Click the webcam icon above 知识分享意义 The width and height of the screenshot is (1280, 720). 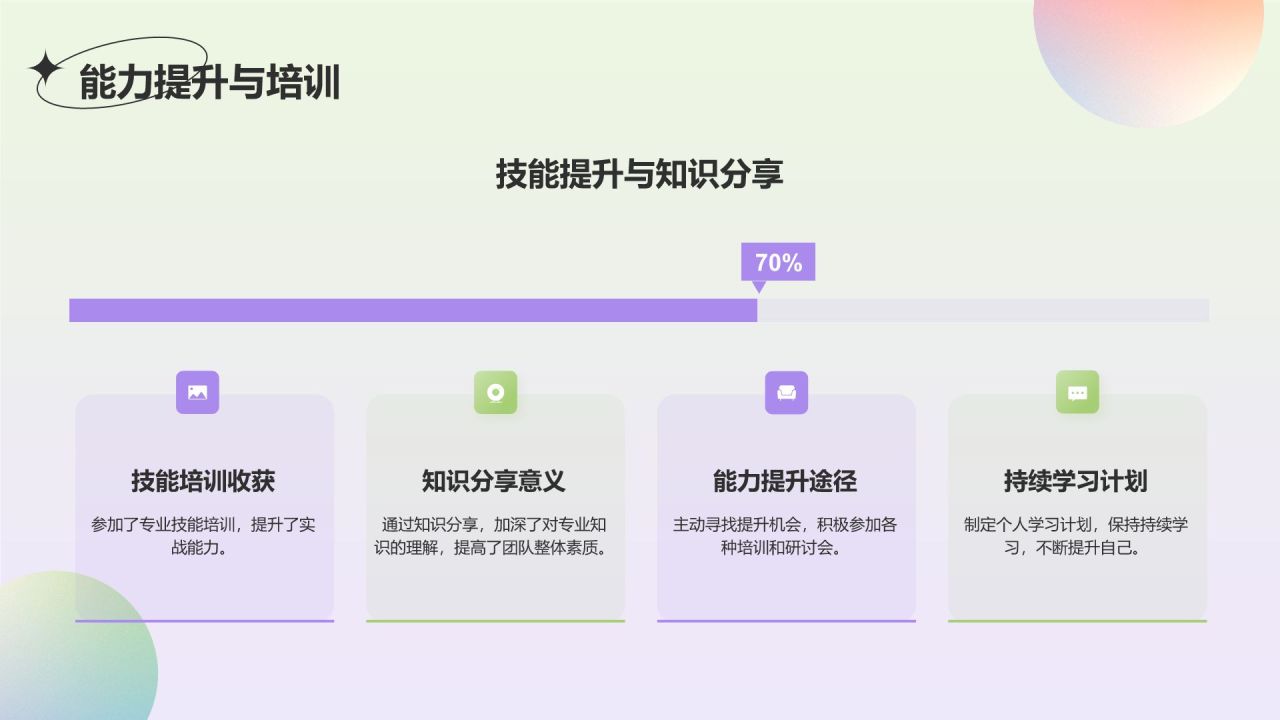coord(495,393)
